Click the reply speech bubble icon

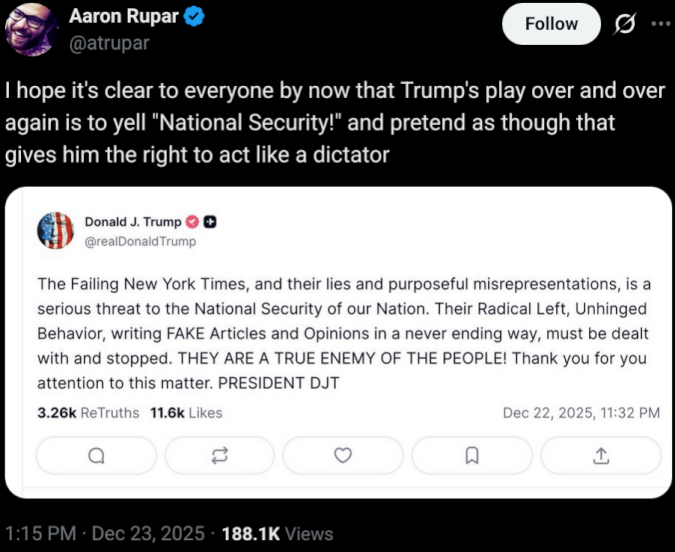click(96, 455)
